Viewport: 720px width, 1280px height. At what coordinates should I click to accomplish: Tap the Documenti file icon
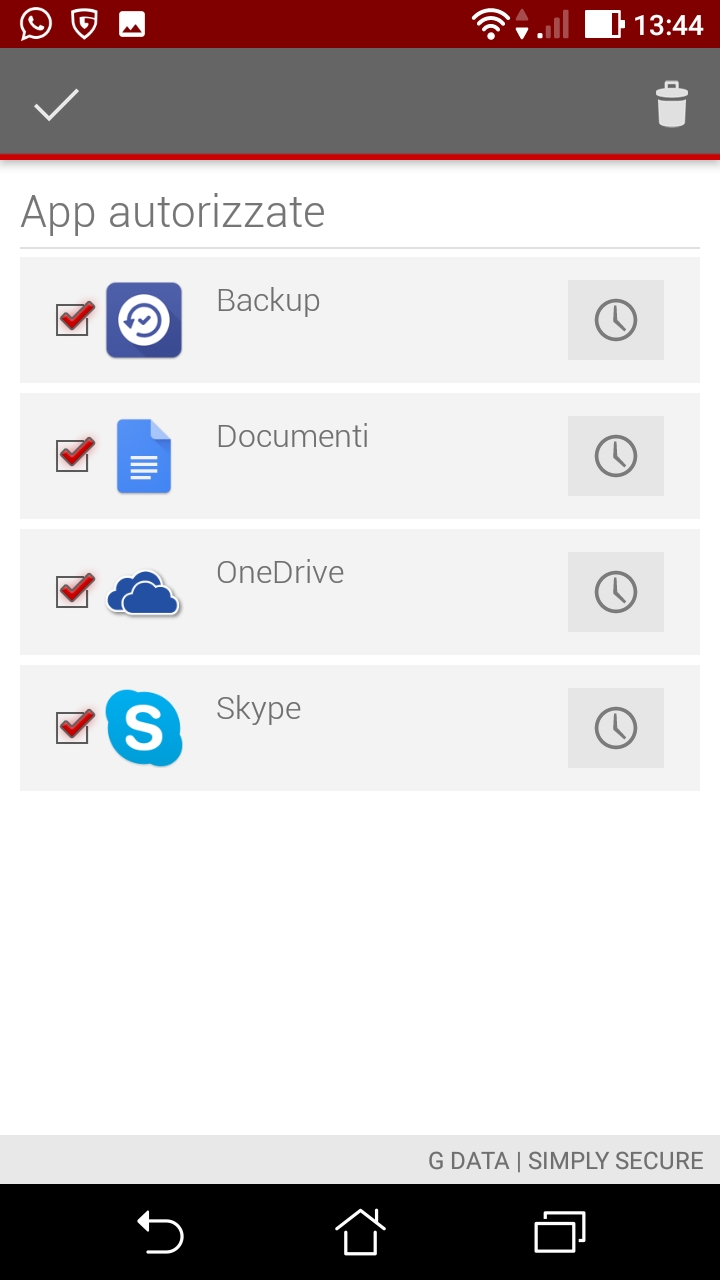[144, 456]
